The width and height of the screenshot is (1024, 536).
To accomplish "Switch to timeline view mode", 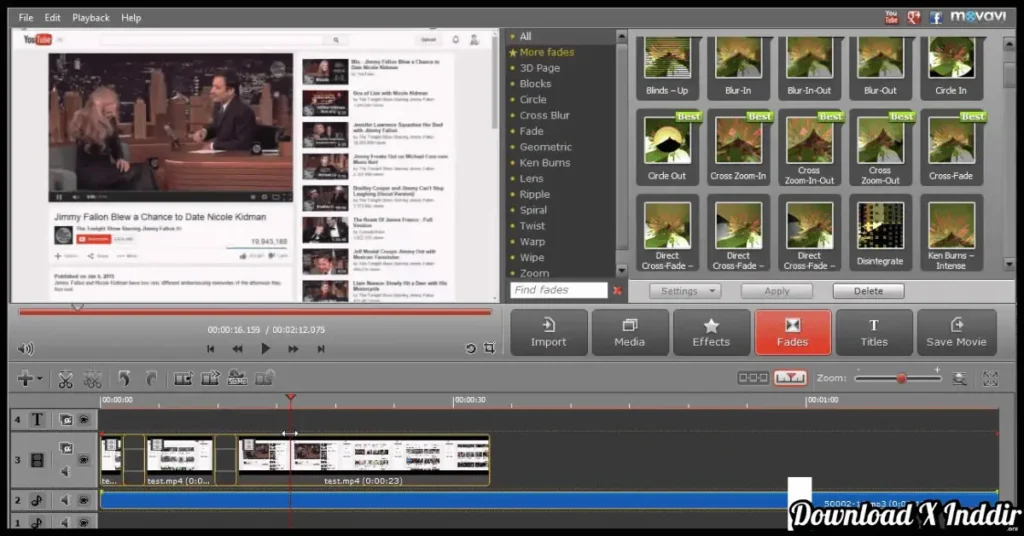I will pos(790,378).
